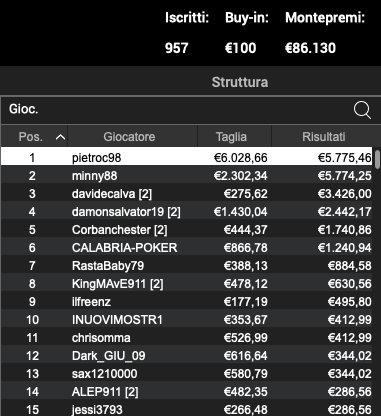Screen dimensions: 381x416
Task: Select player KingMAvE911 [2]
Action: click(117, 284)
